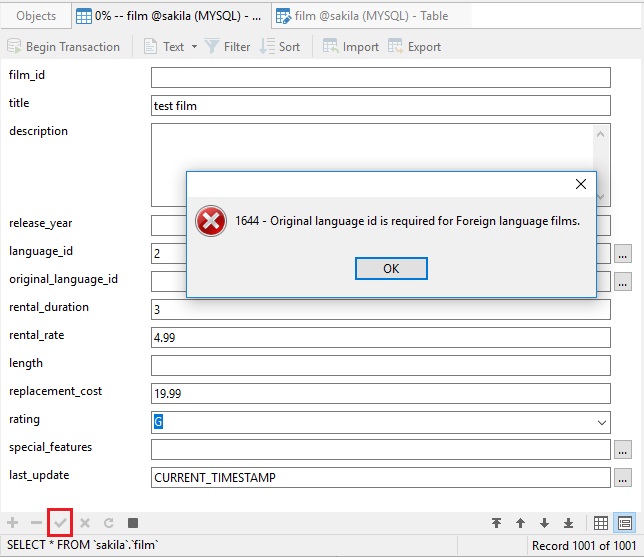Click the add record plus icon
Viewport: 644px width, 557px height.
tap(13, 522)
